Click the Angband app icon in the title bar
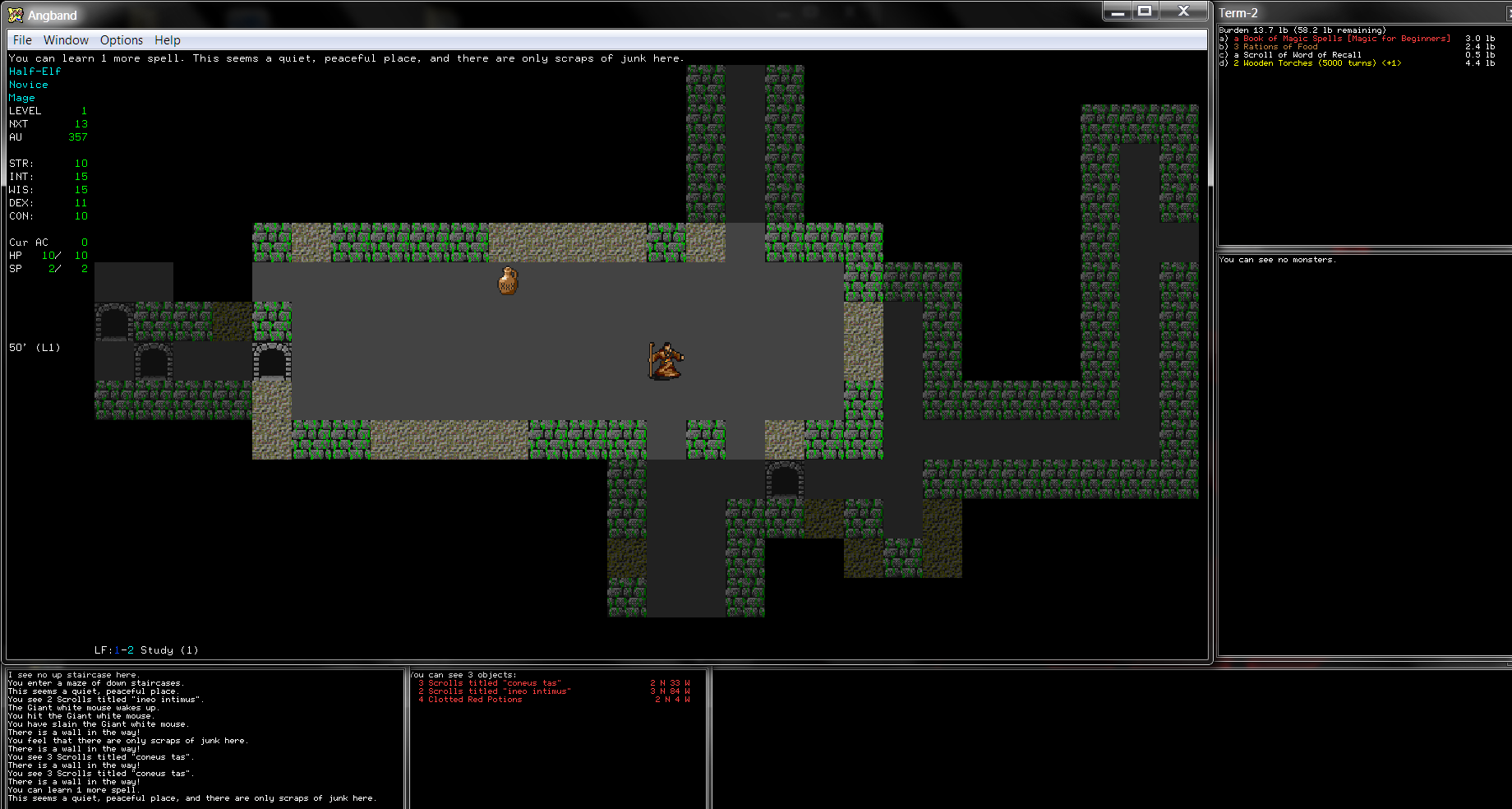The width and height of the screenshot is (1512, 809). click(16, 14)
